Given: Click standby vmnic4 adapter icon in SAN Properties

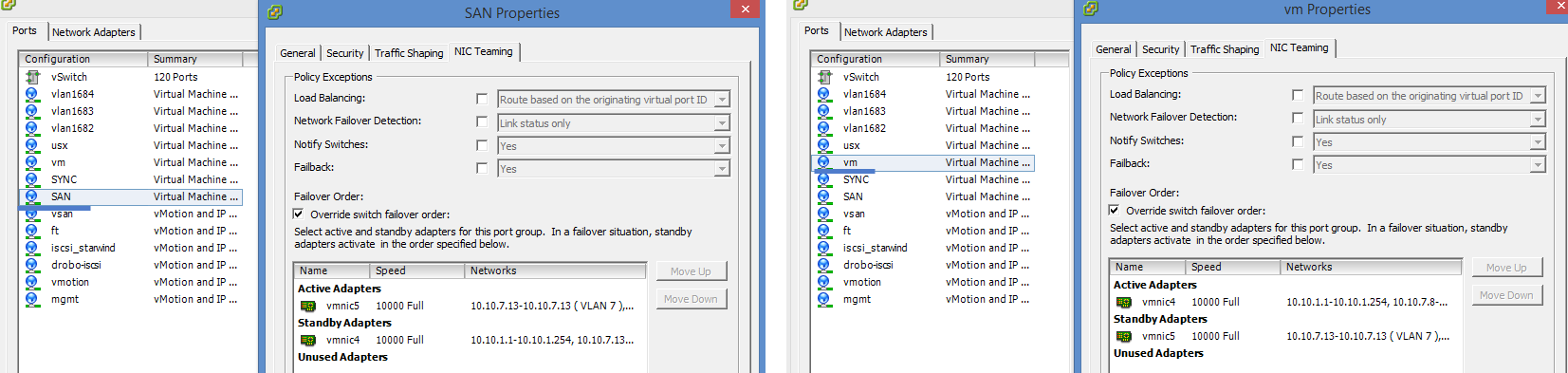Looking at the screenshot, I should pos(307,340).
